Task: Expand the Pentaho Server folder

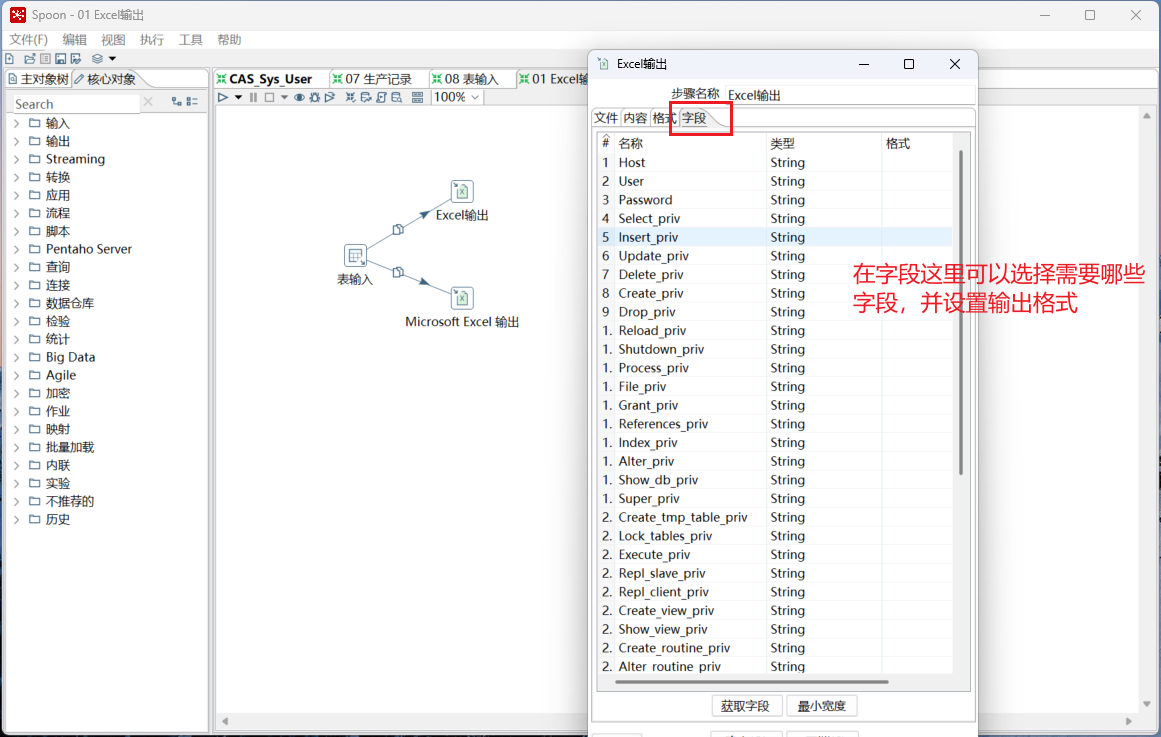Action: pyautogui.click(x=16, y=249)
